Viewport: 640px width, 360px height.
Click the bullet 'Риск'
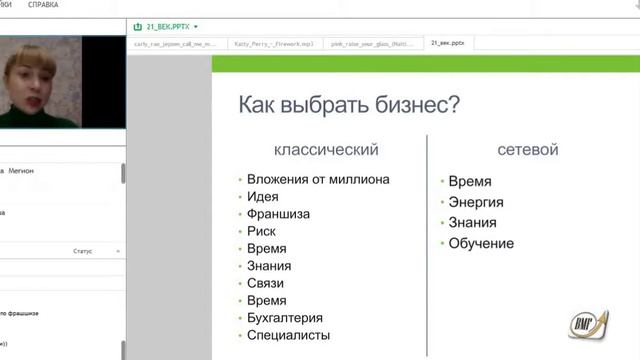pyautogui.click(x=261, y=231)
